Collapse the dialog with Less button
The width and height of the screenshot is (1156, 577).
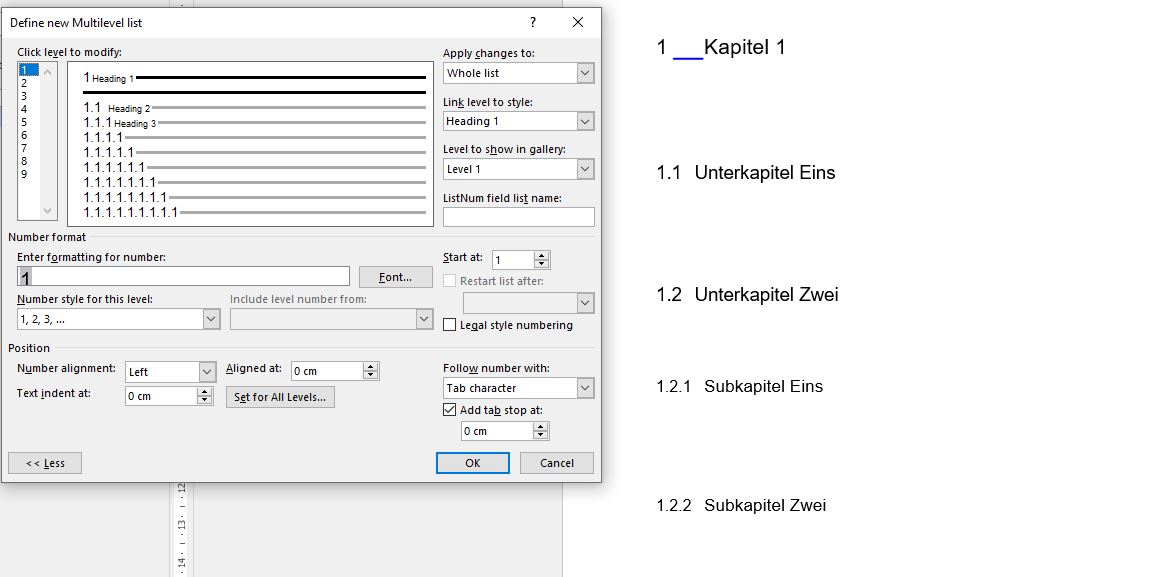[45, 463]
